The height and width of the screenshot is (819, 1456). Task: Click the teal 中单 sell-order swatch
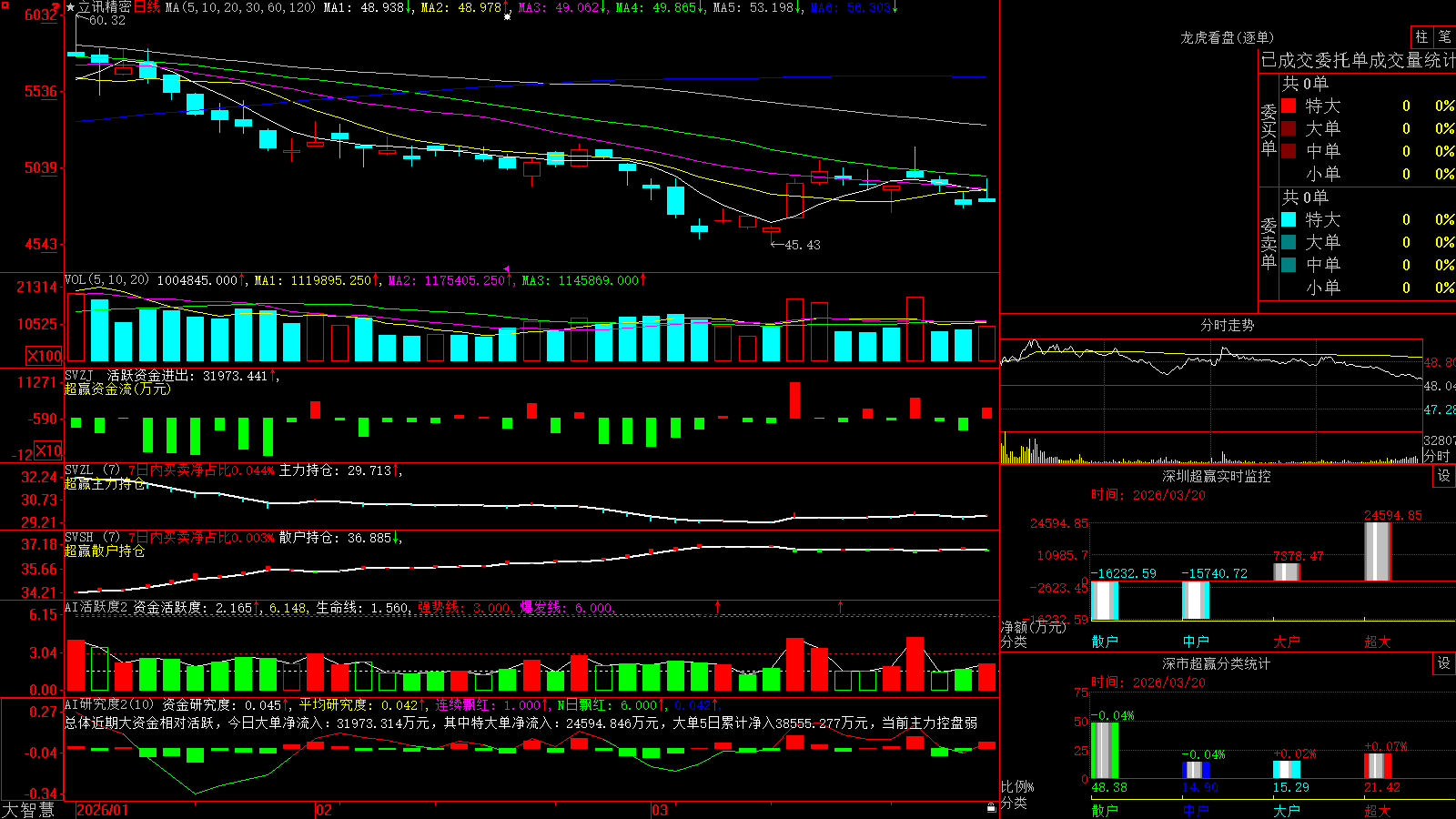[1289, 265]
